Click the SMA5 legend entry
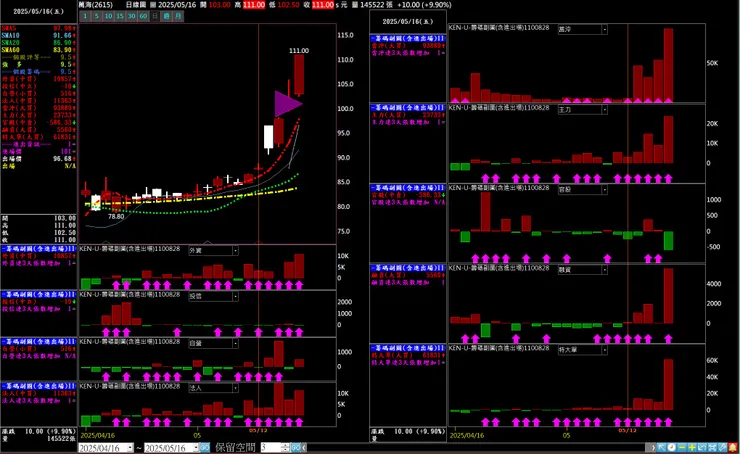This screenshot has height=454, width=740. coord(38,29)
